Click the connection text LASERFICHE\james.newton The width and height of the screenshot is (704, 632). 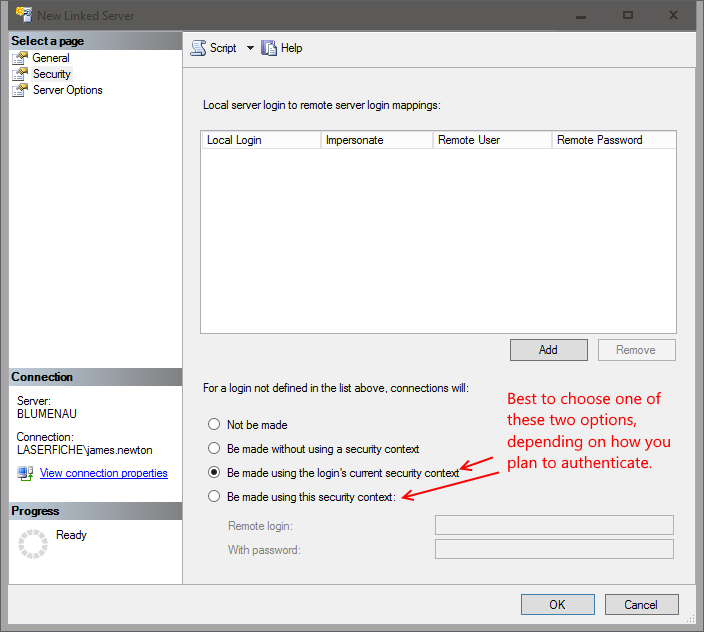85,450
